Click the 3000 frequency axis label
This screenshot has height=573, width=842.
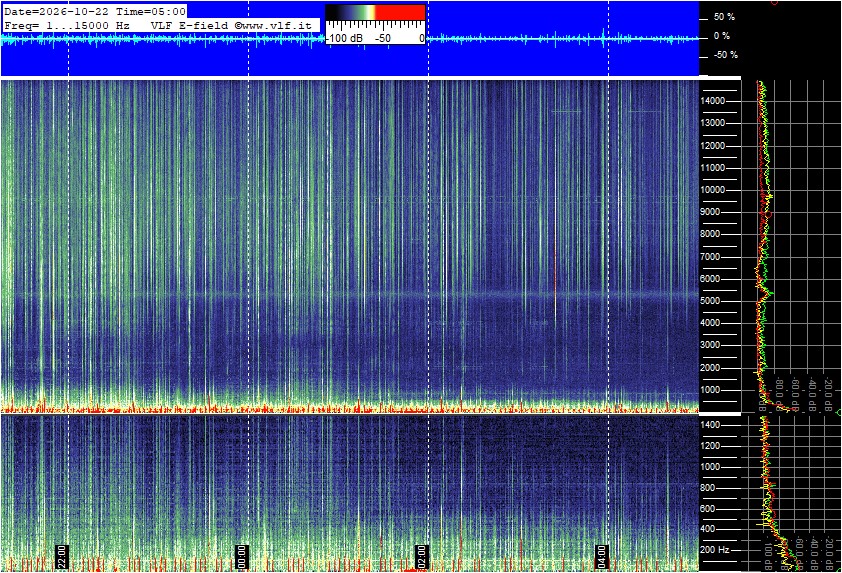pos(710,345)
